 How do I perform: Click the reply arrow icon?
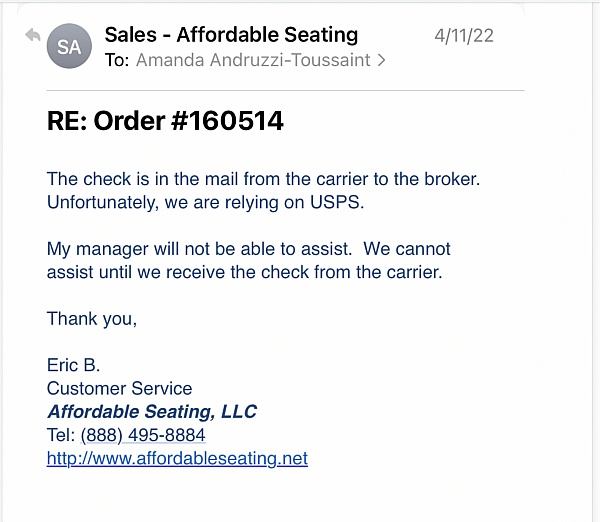(x=32, y=35)
